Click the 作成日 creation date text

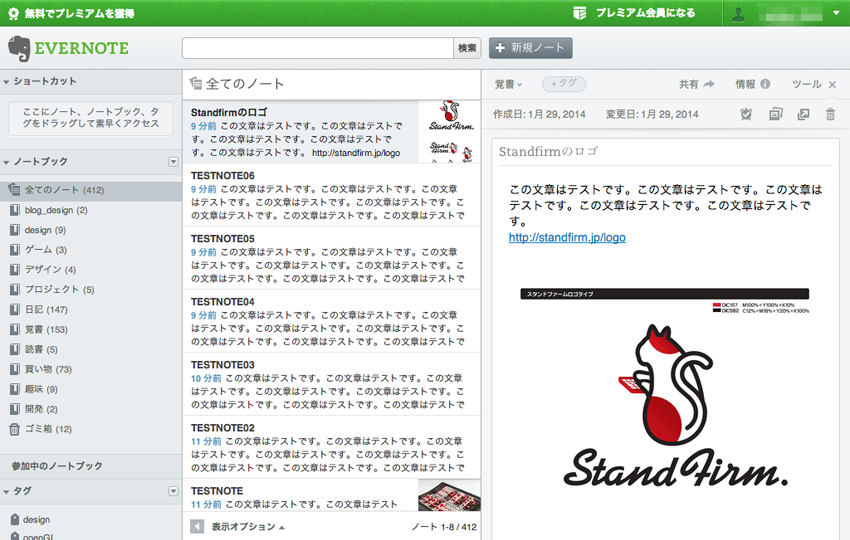click(x=539, y=114)
